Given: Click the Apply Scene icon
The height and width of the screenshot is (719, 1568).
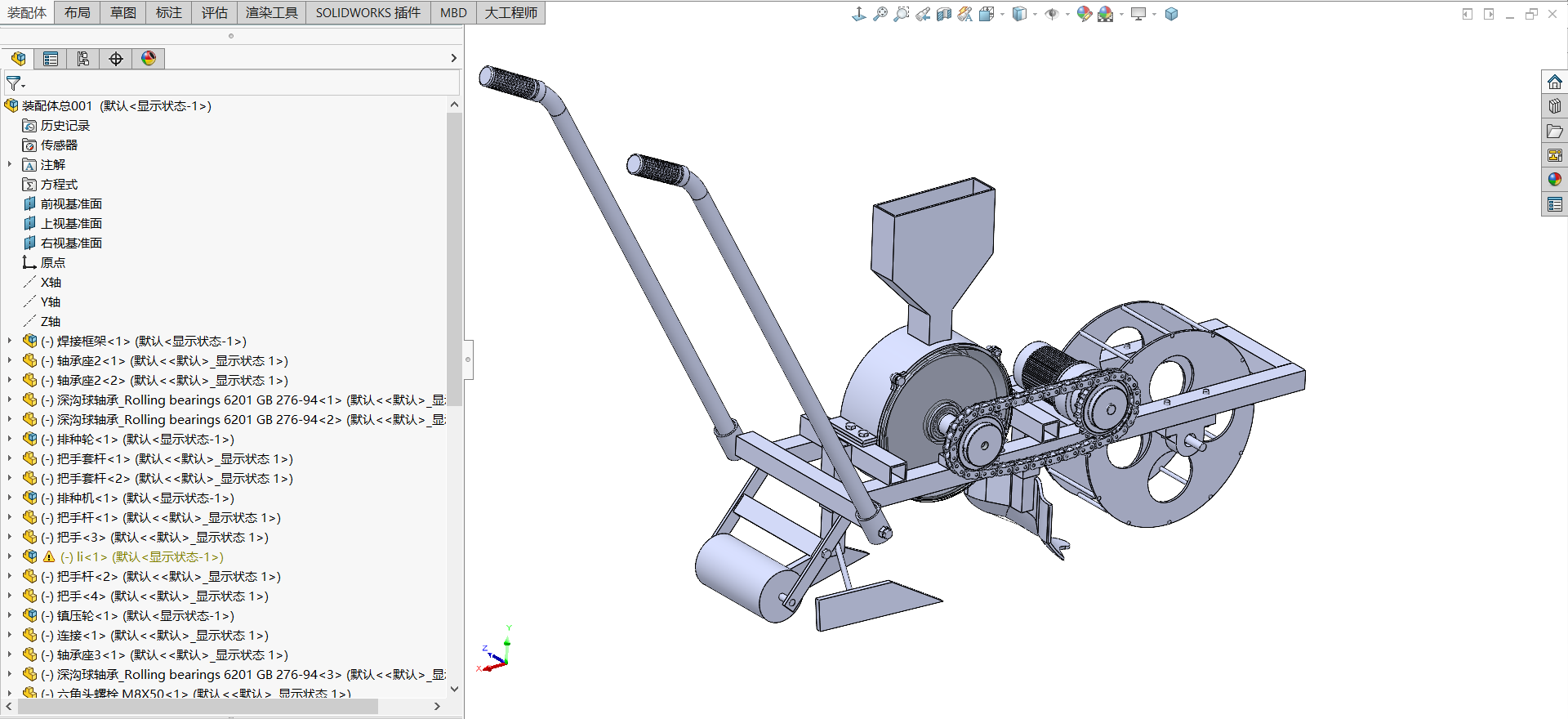Looking at the screenshot, I should [1105, 14].
